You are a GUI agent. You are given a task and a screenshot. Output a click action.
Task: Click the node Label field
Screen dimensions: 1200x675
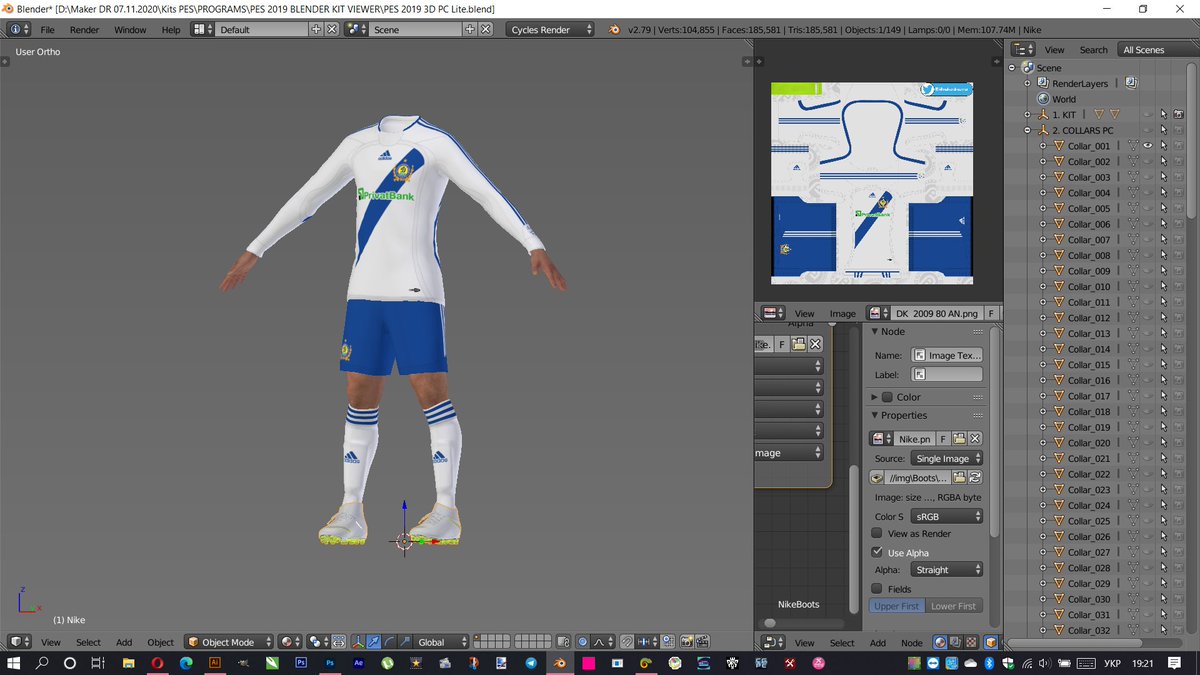point(946,374)
